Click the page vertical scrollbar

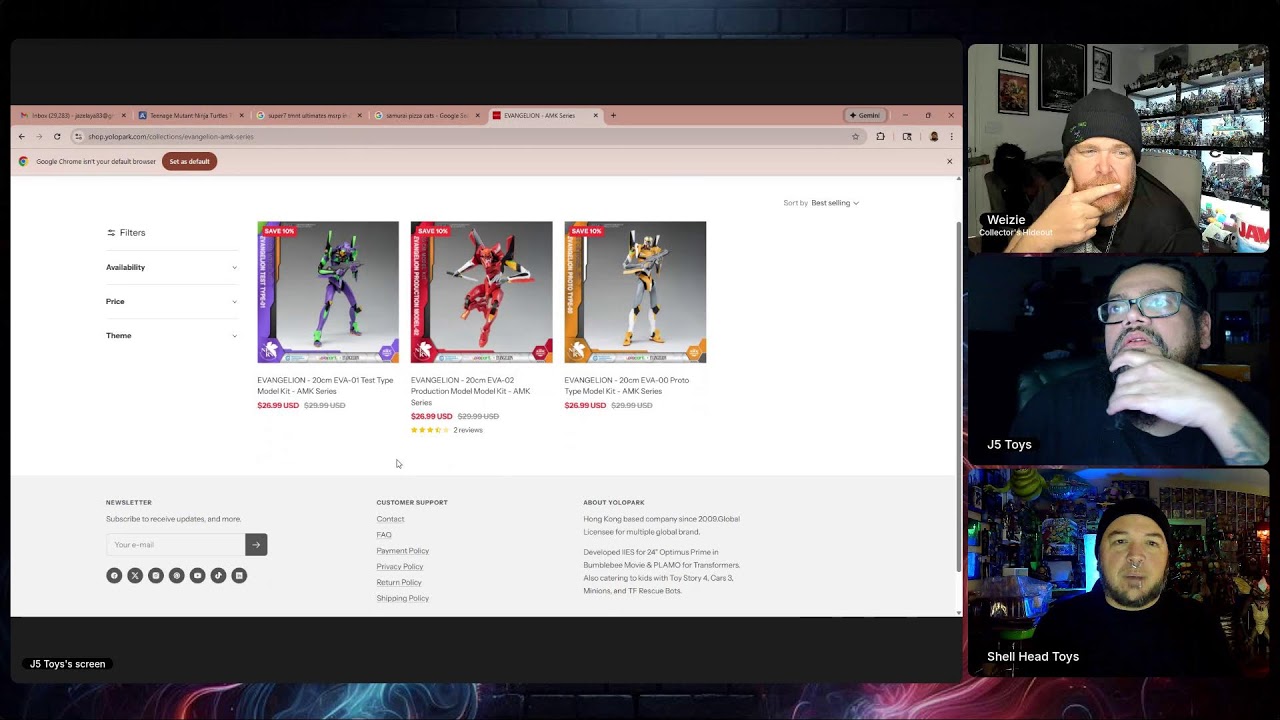tap(959, 395)
